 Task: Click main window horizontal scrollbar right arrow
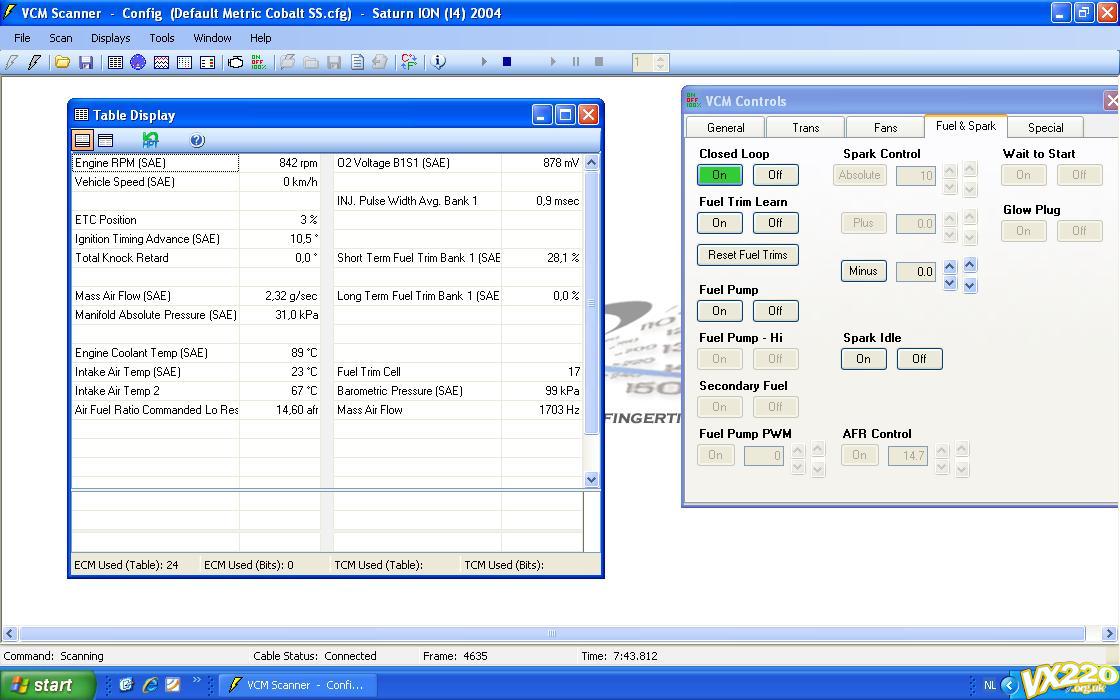coord(1109,634)
